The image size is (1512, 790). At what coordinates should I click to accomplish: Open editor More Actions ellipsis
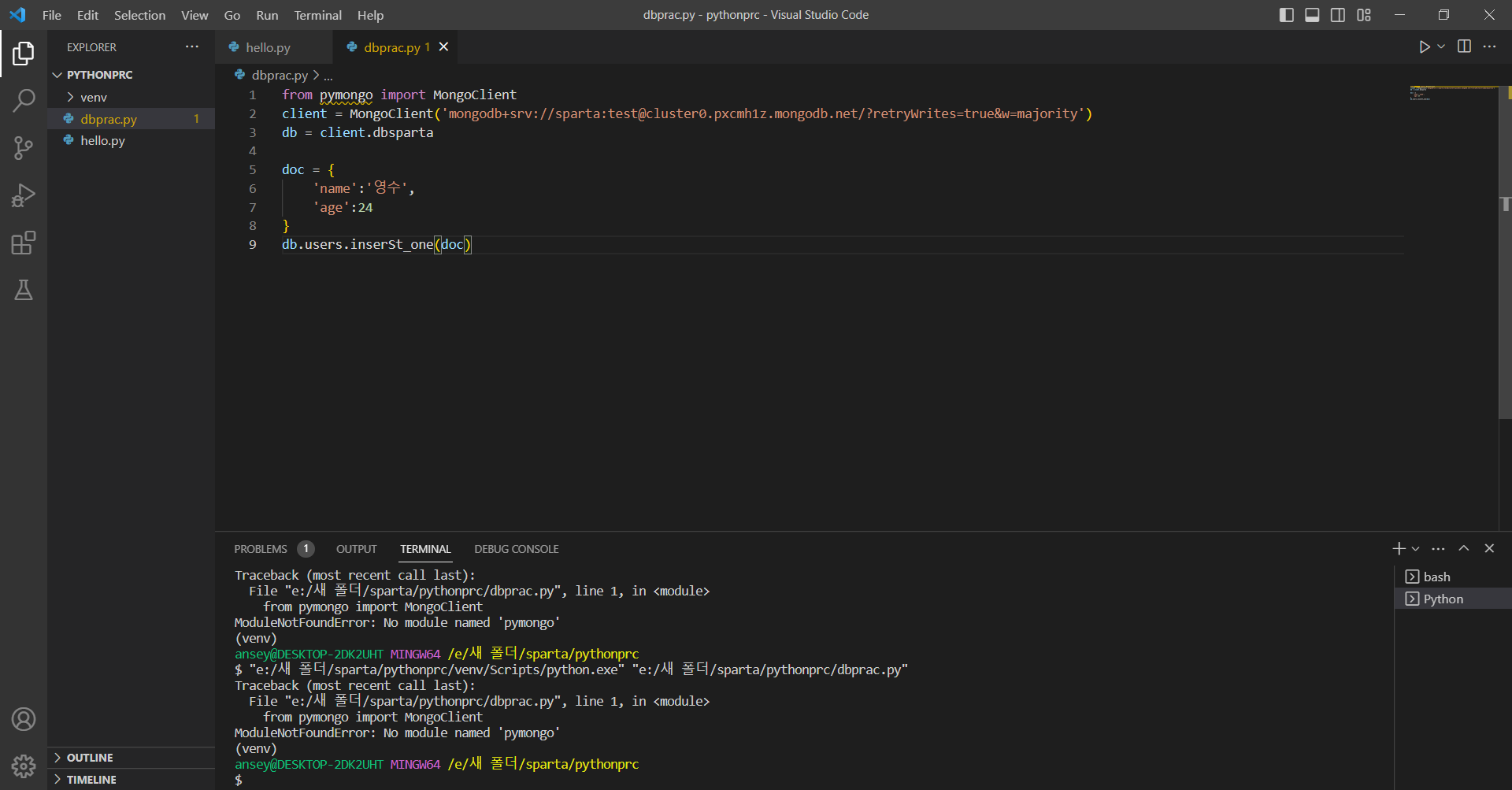[1489, 47]
